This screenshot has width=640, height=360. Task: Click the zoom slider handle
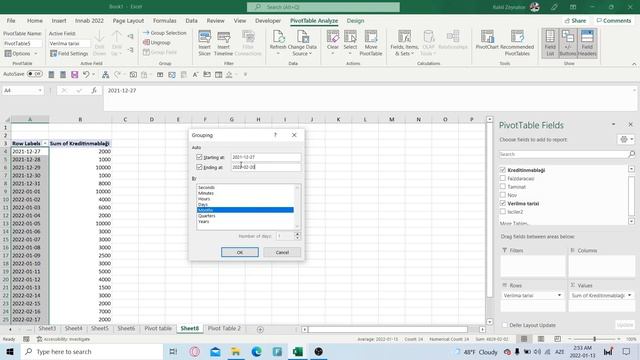[594, 339]
